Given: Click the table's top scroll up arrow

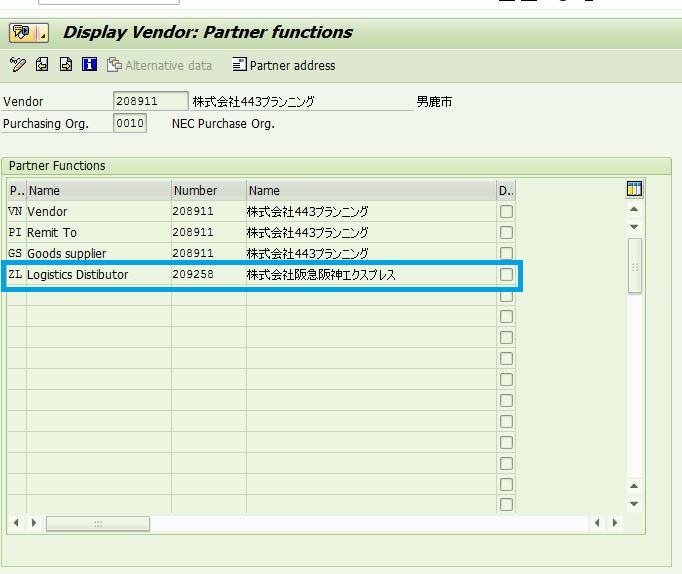Looking at the screenshot, I should 634,210.
